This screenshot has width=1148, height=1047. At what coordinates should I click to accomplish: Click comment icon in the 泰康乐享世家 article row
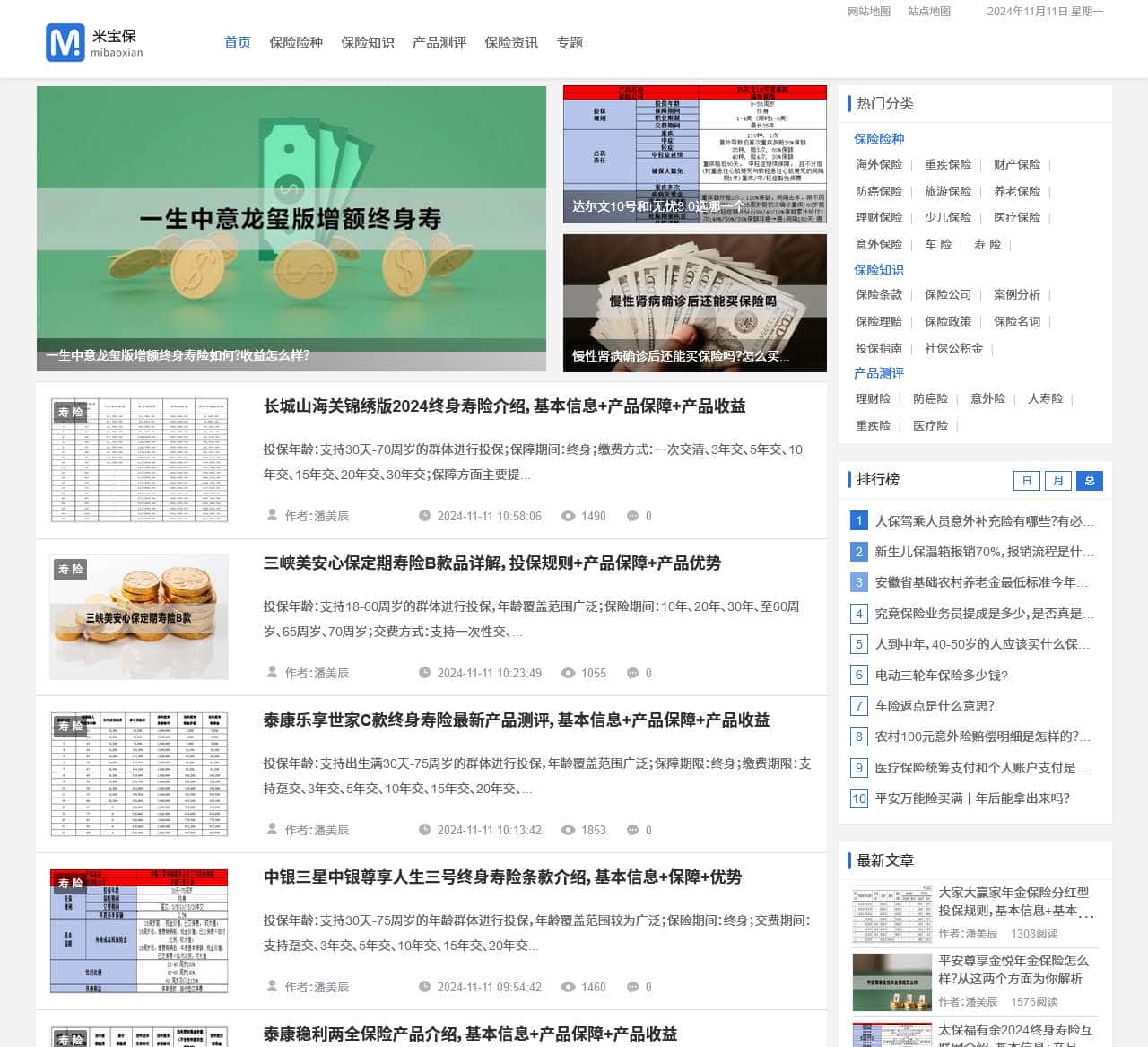click(x=632, y=830)
